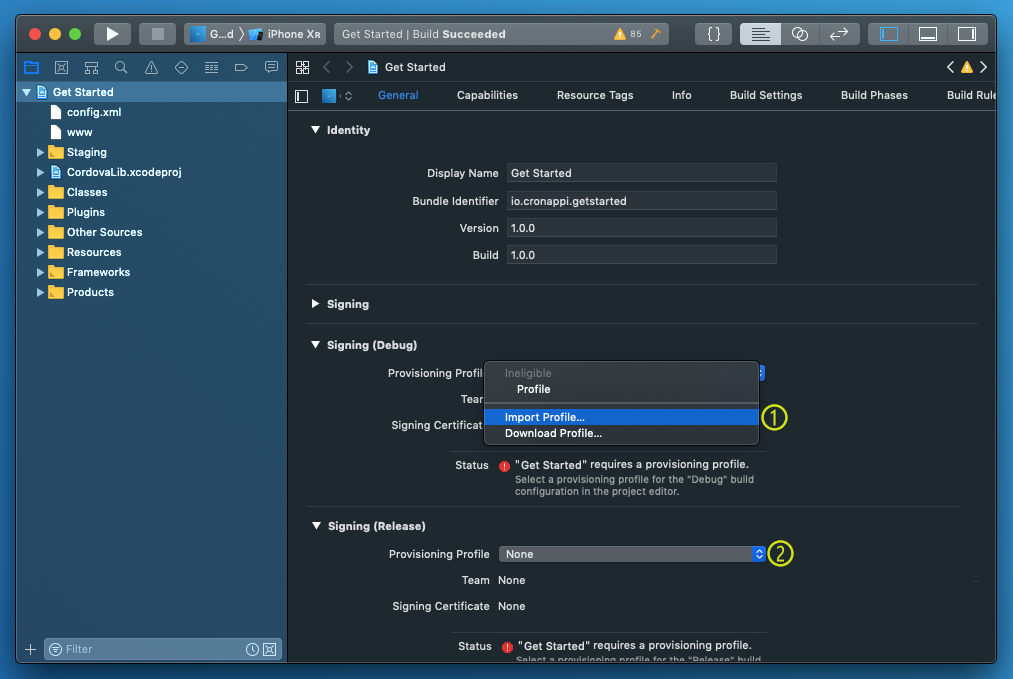The width and height of the screenshot is (1013, 679).
Task: Open the project navigator
Action: 32,67
